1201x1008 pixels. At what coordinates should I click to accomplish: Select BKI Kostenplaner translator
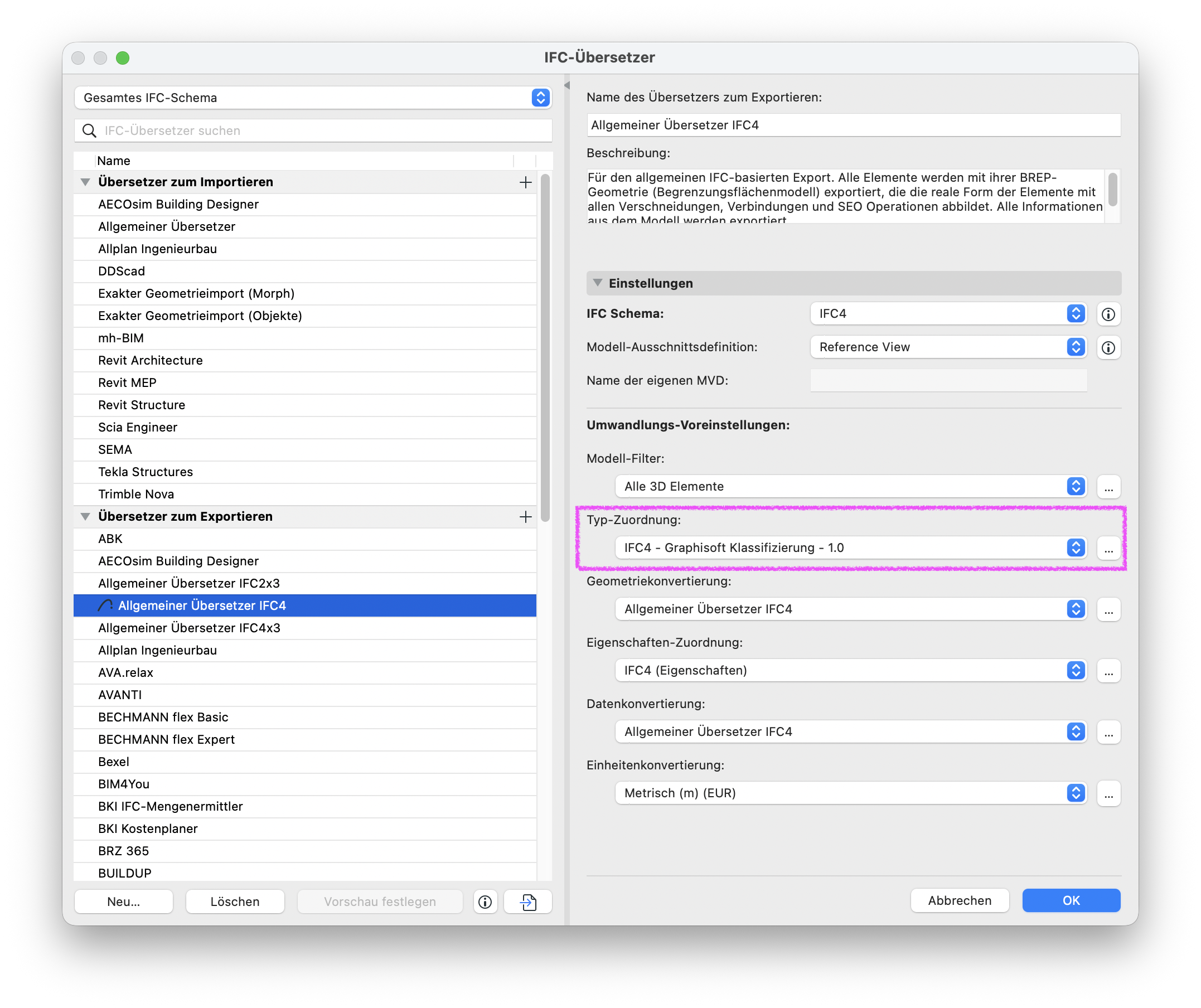pyautogui.click(x=305, y=829)
